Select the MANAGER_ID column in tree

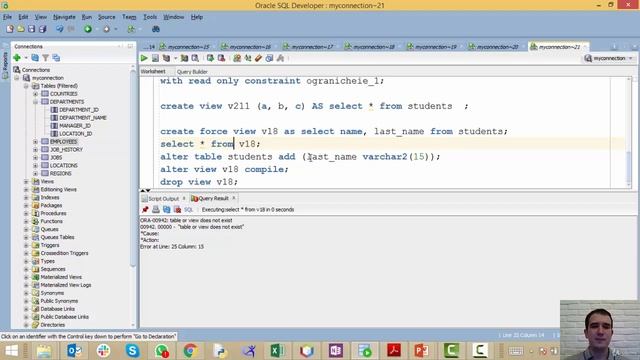pos(75,126)
